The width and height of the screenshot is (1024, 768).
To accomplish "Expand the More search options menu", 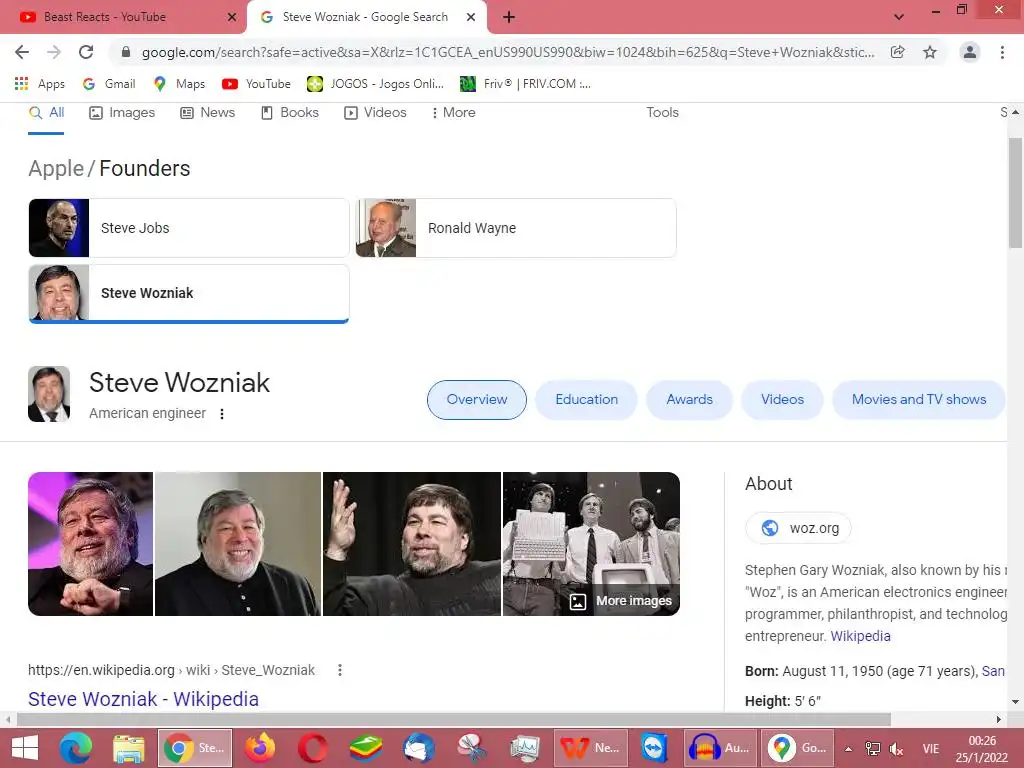I will [x=453, y=112].
